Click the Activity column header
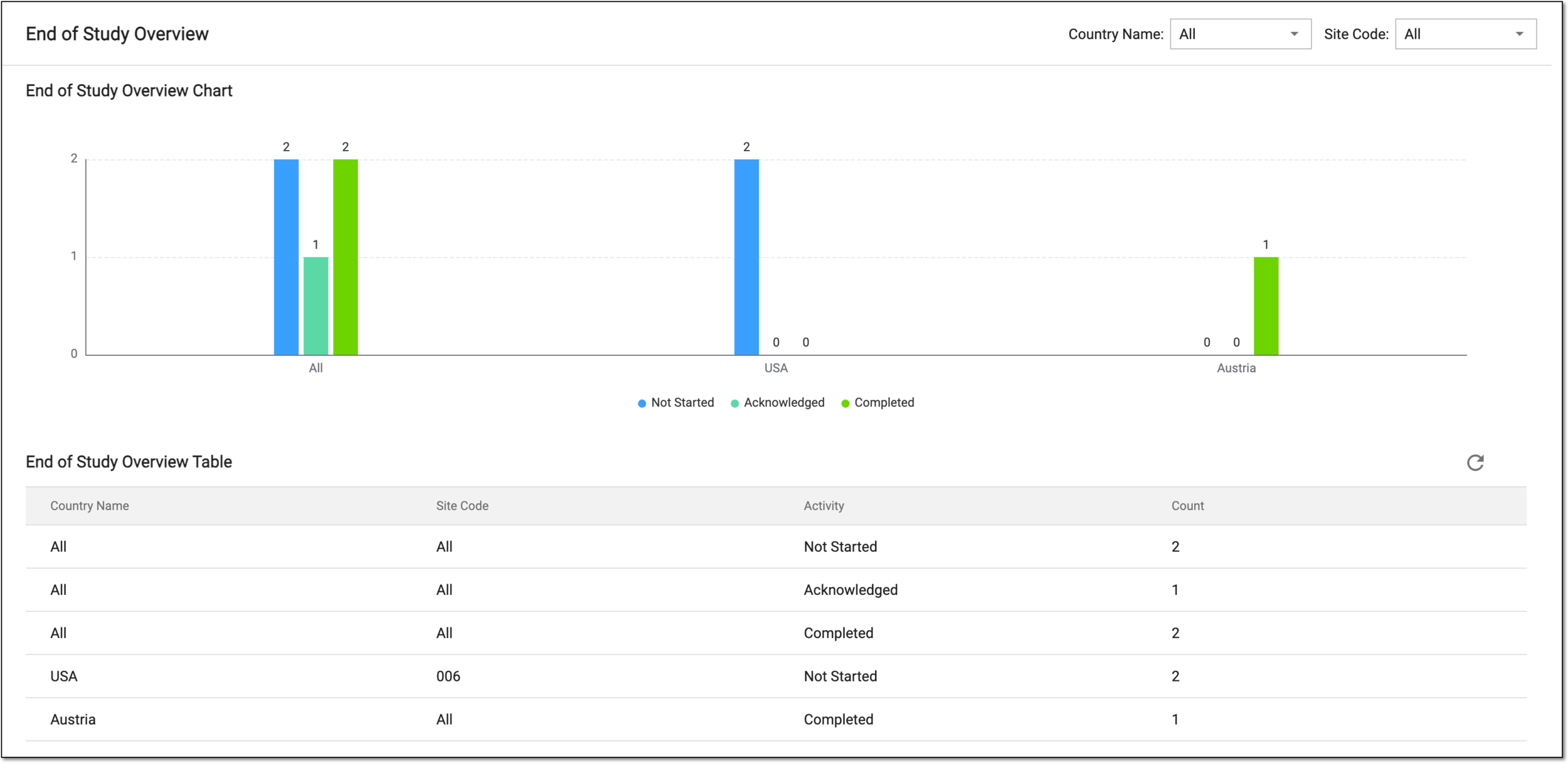1568x763 pixels. click(x=824, y=506)
